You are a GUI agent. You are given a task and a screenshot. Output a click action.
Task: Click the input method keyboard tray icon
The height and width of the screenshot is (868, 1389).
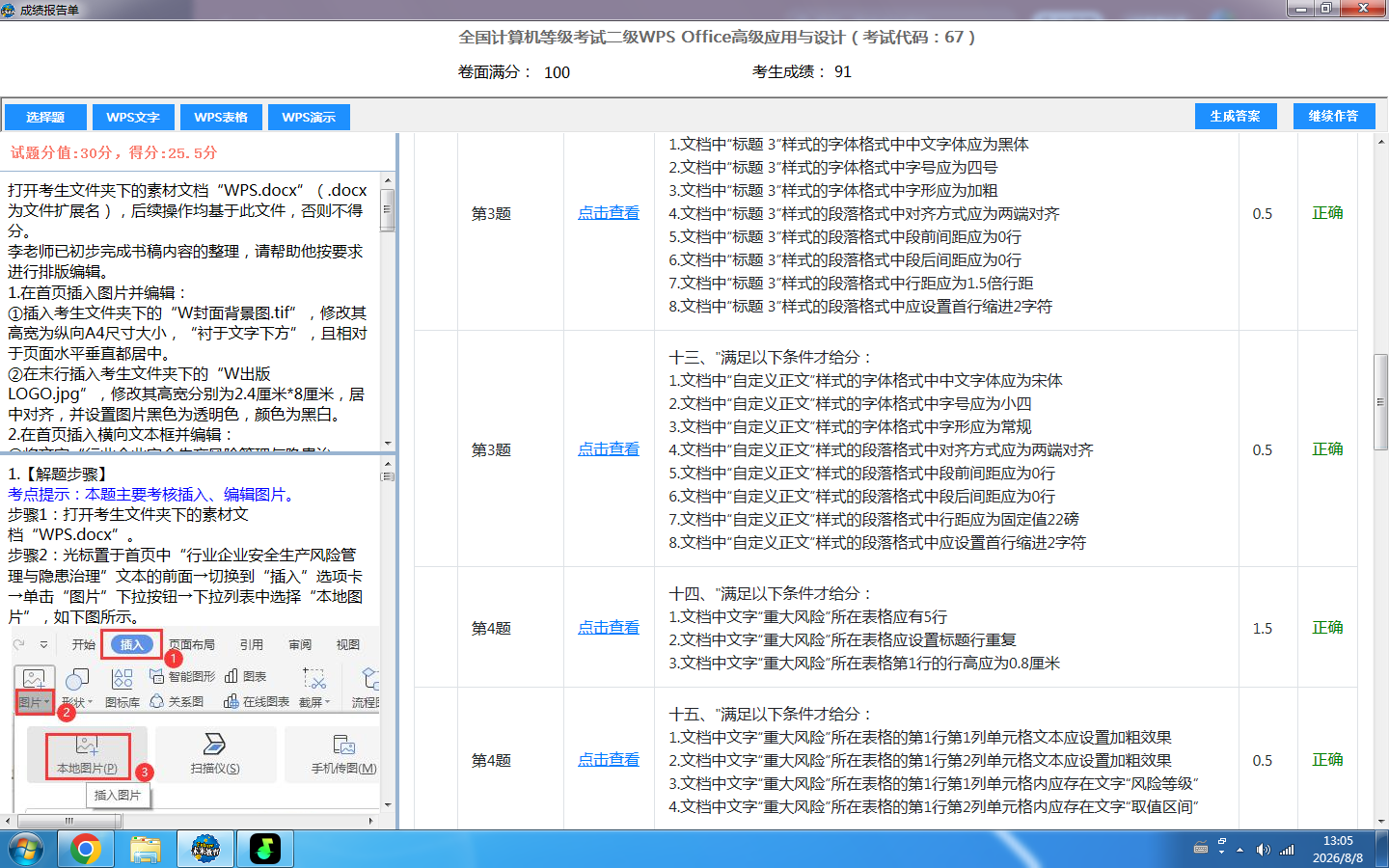tap(1201, 849)
